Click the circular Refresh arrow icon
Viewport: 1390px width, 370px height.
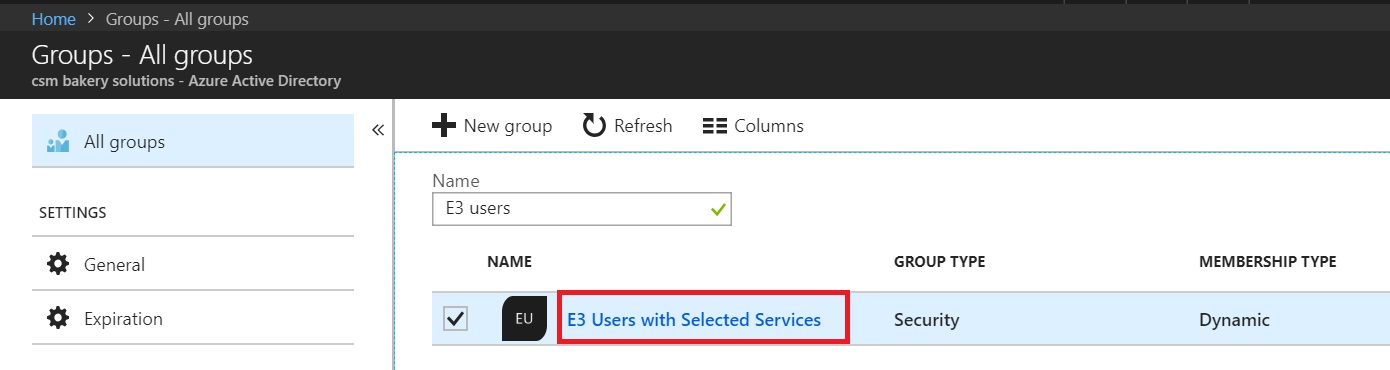coord(595,126)
